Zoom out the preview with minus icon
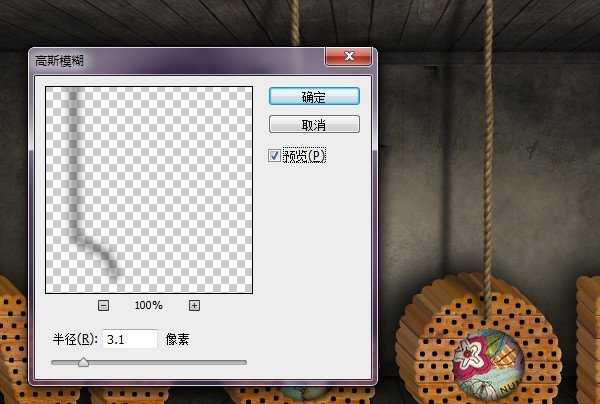Image resolution: width=600 pixels, height=404 pixels. (x=103, y=305)
